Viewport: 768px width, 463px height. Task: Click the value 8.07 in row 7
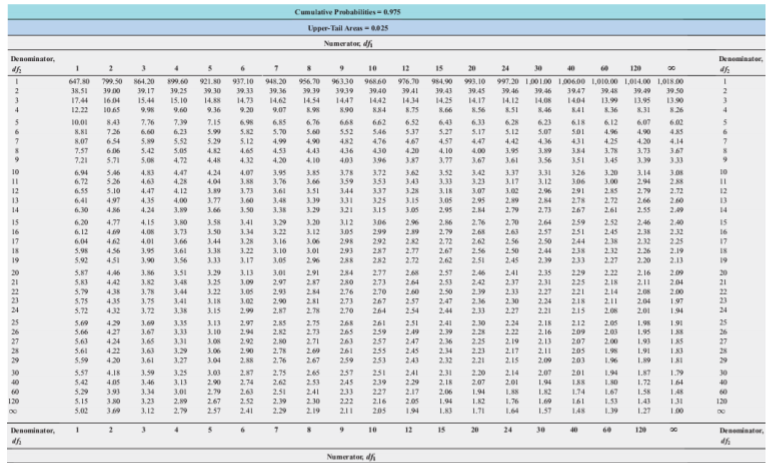point(81,141)
